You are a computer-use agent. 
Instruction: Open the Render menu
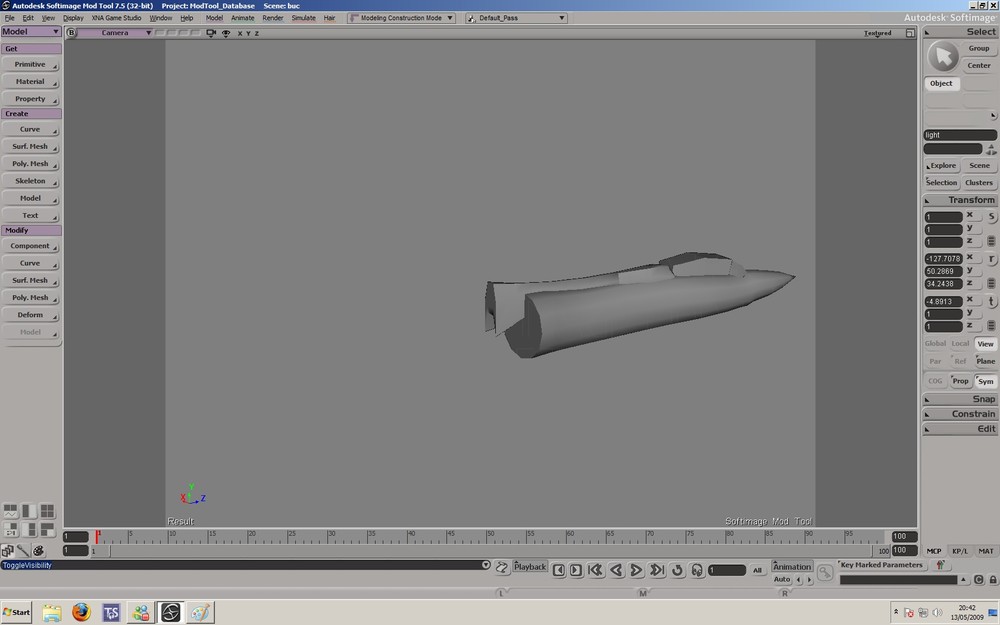[272, 18]
